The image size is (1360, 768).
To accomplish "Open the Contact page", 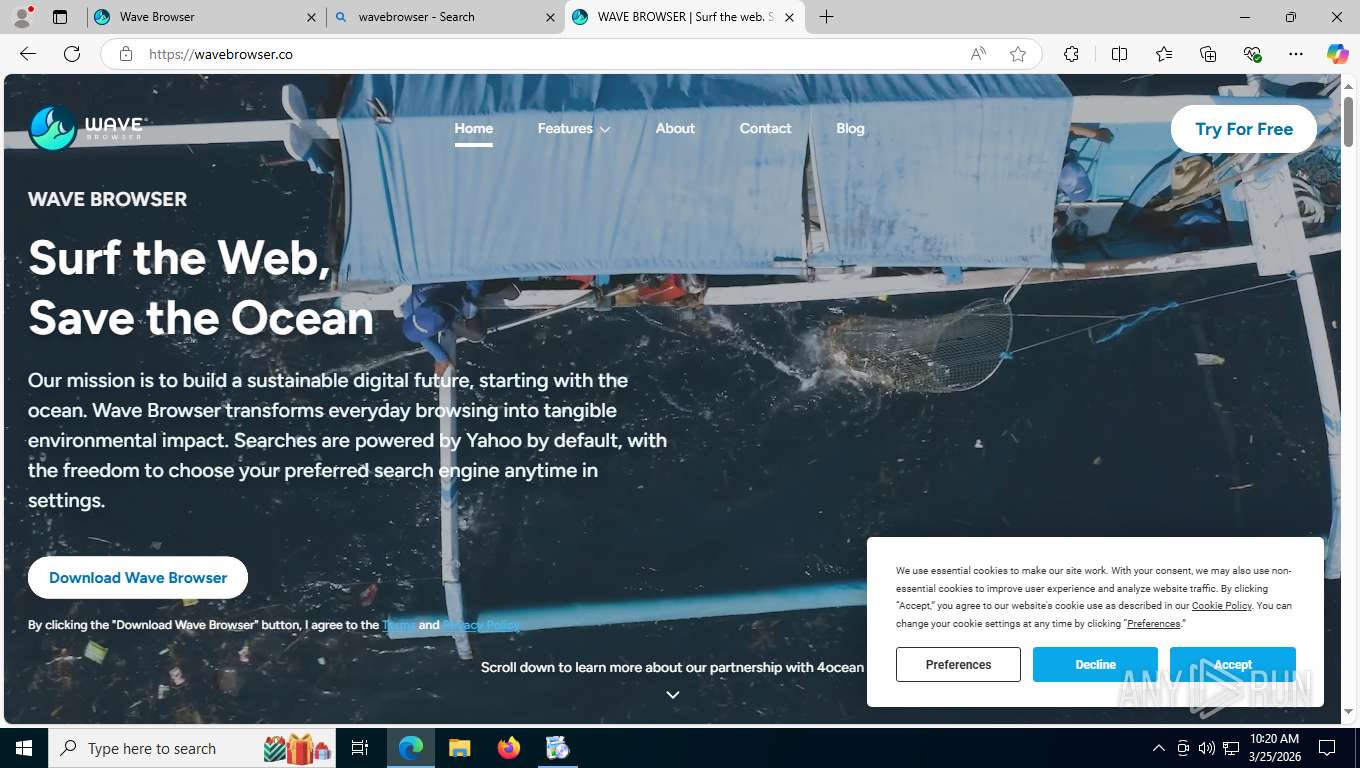I will tap(765, 128).
